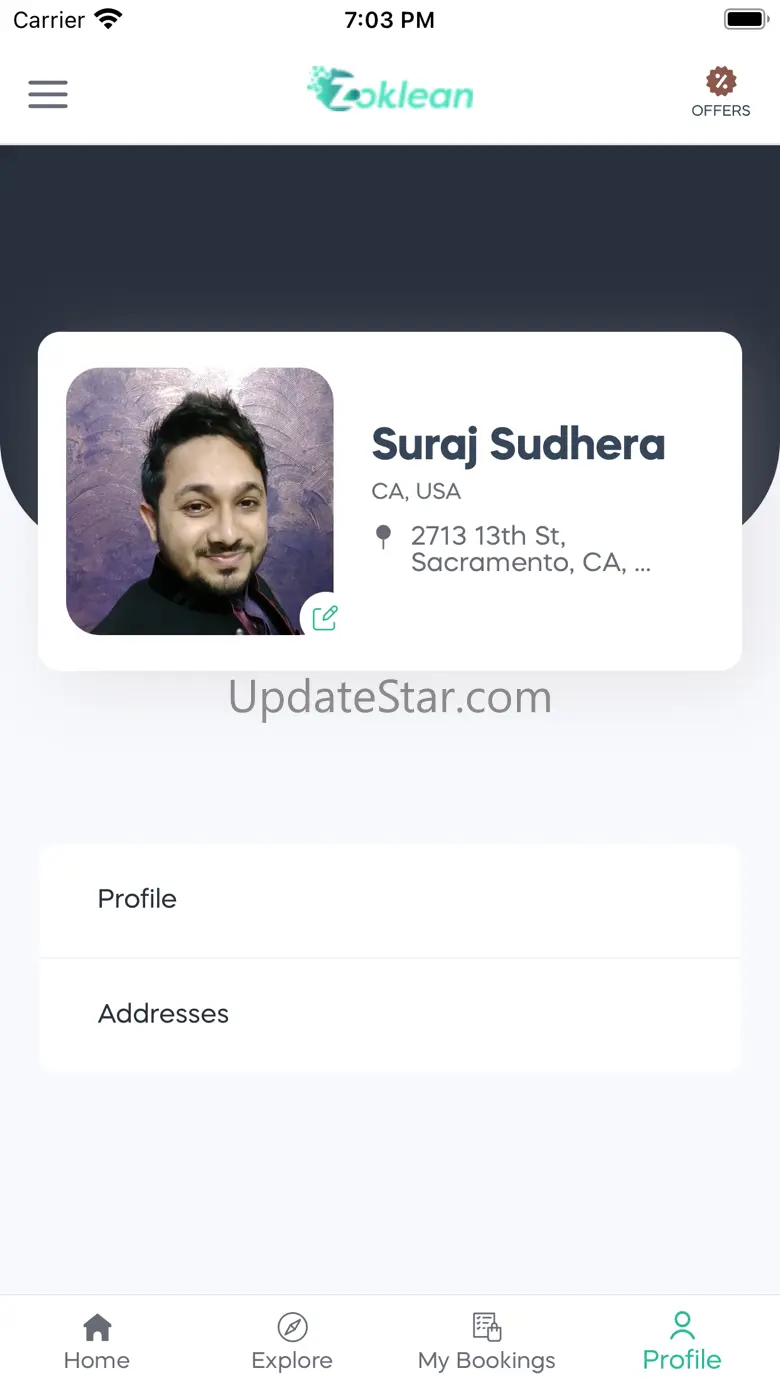Image resolution: width=780 pixels, height=1387 pixels.
Task: Edit the profile photo via pencil icon
Action: tap(325, 617)
